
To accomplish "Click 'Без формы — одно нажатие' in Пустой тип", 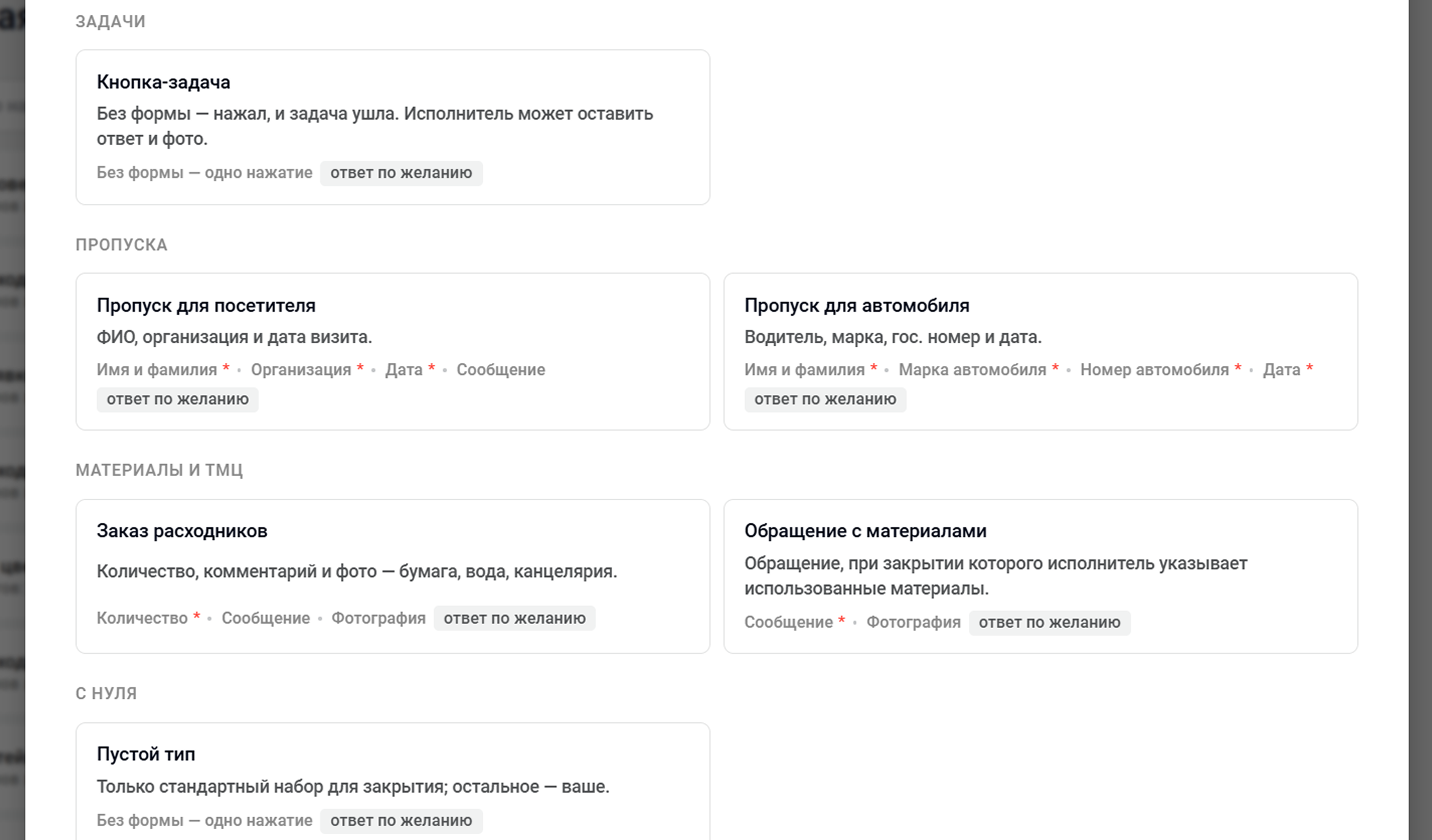I will pos(205,821).
